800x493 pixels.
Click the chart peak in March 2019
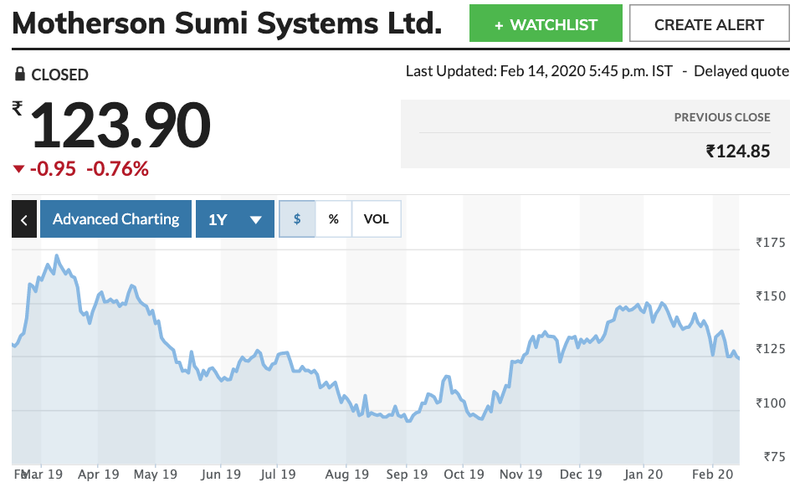click(x=56, y=256)
